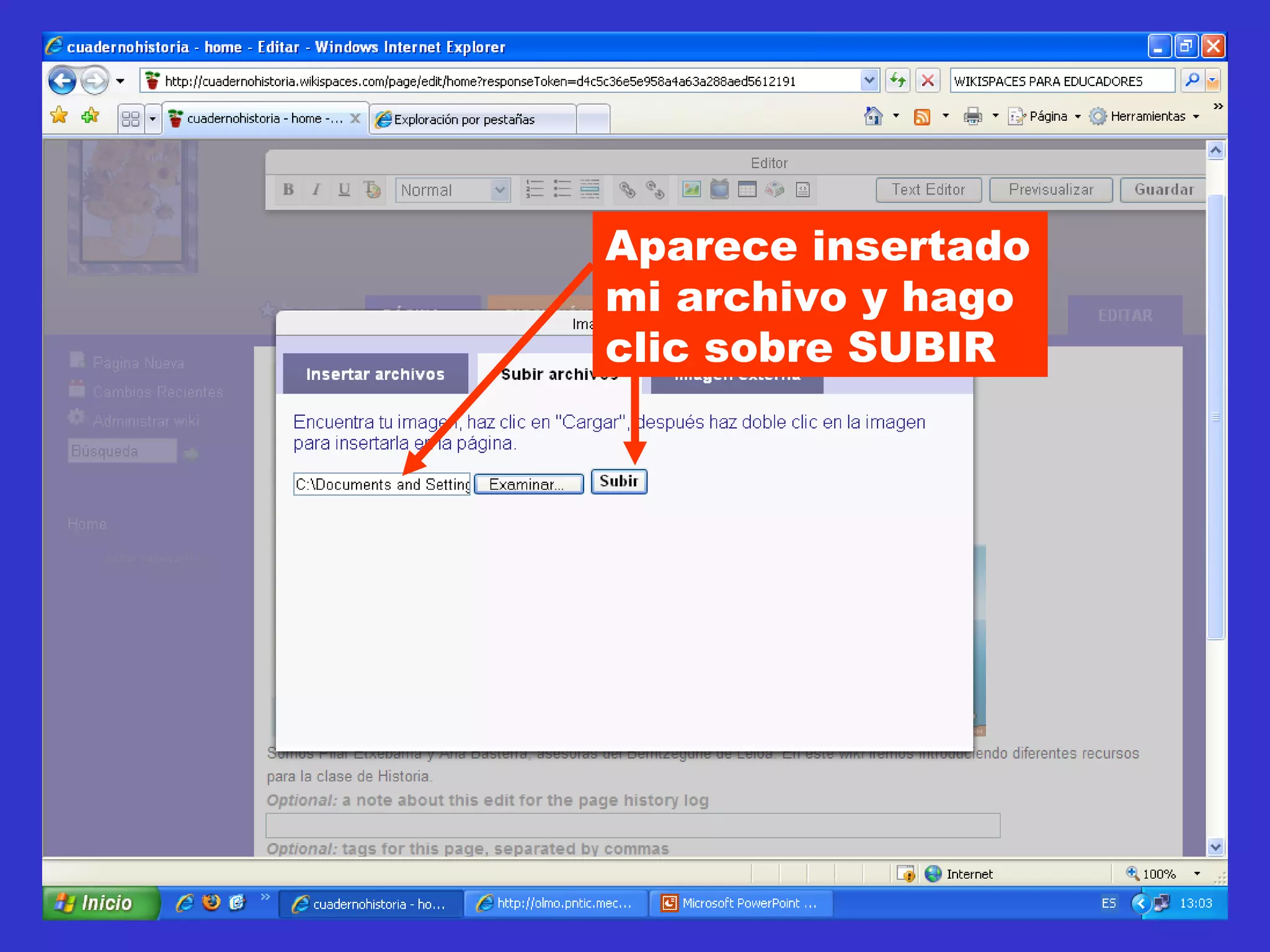Click the Firefox quick launch icon
The image size is (1270, 952).
(x=211, y=902)
